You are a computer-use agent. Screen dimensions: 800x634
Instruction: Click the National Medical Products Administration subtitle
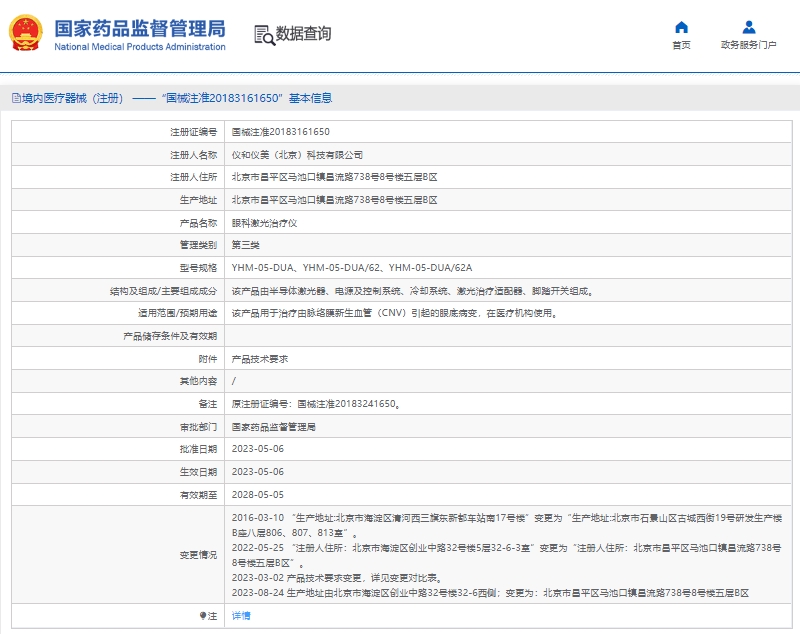click(139, 47)
